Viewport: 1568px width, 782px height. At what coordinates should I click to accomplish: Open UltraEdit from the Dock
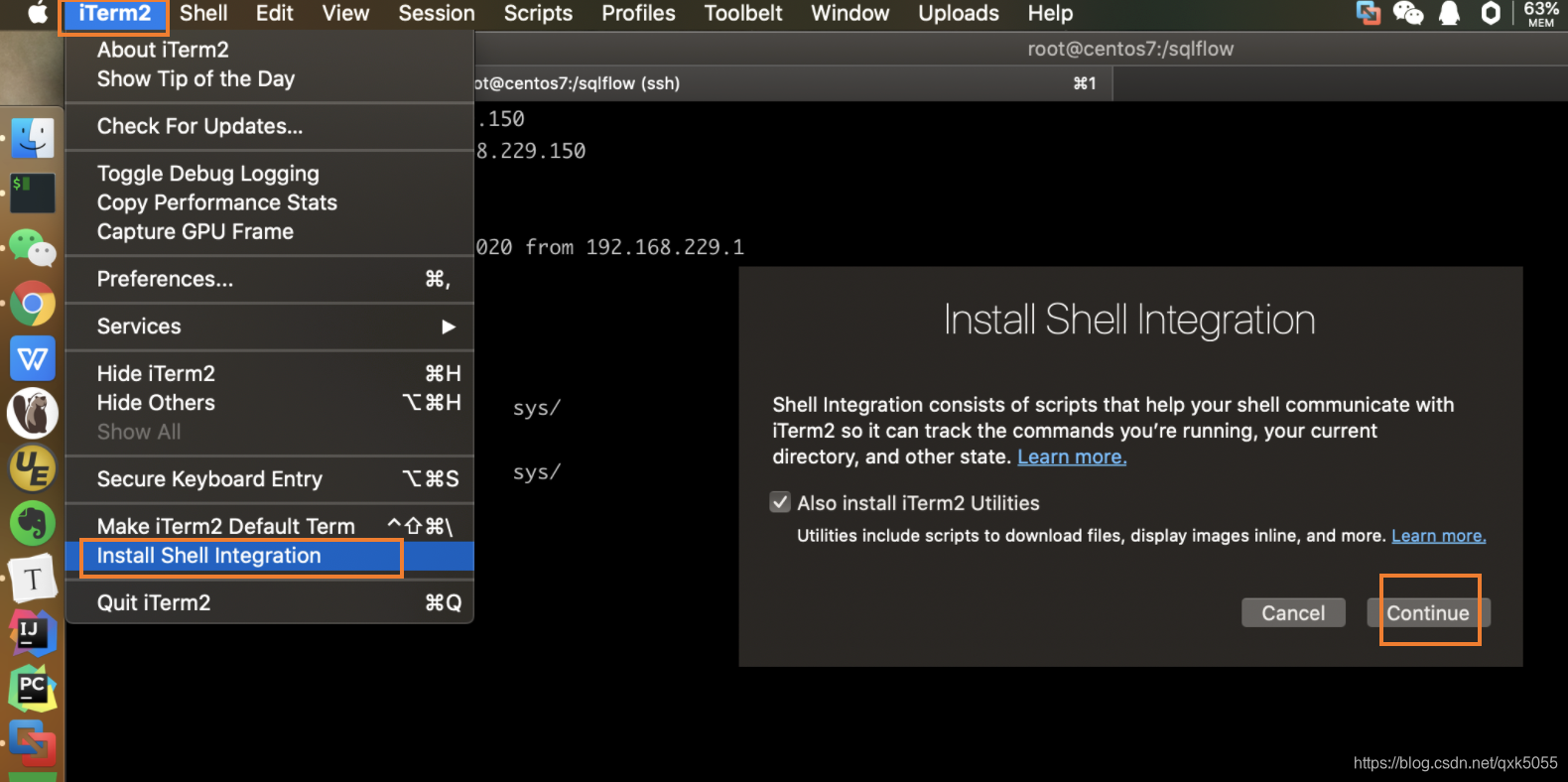point(33,468)
